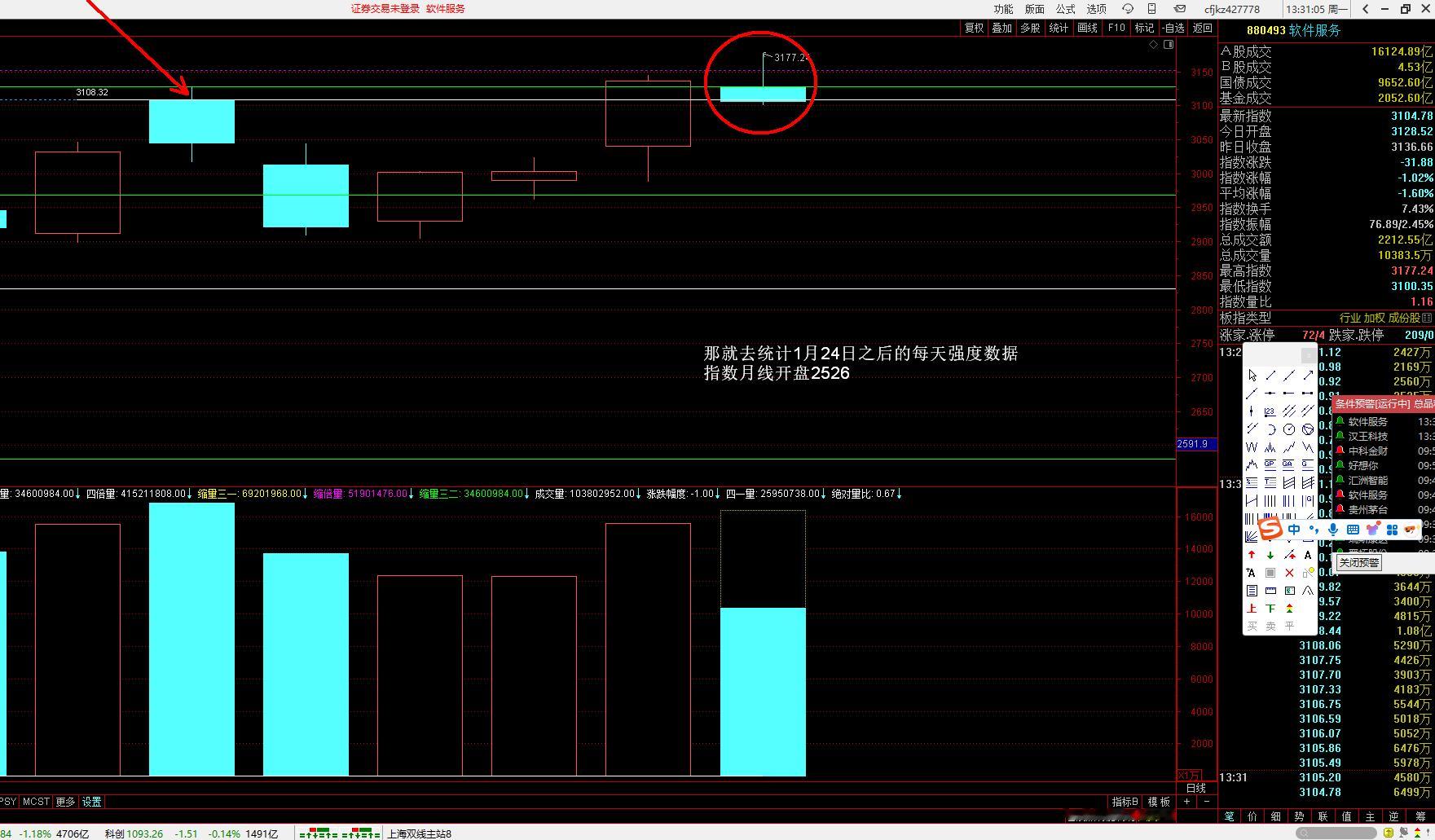Viewport: 1435px width, 840px height.
Task: Select the GA drawing tool
Action: click(x=1288, y=464)
